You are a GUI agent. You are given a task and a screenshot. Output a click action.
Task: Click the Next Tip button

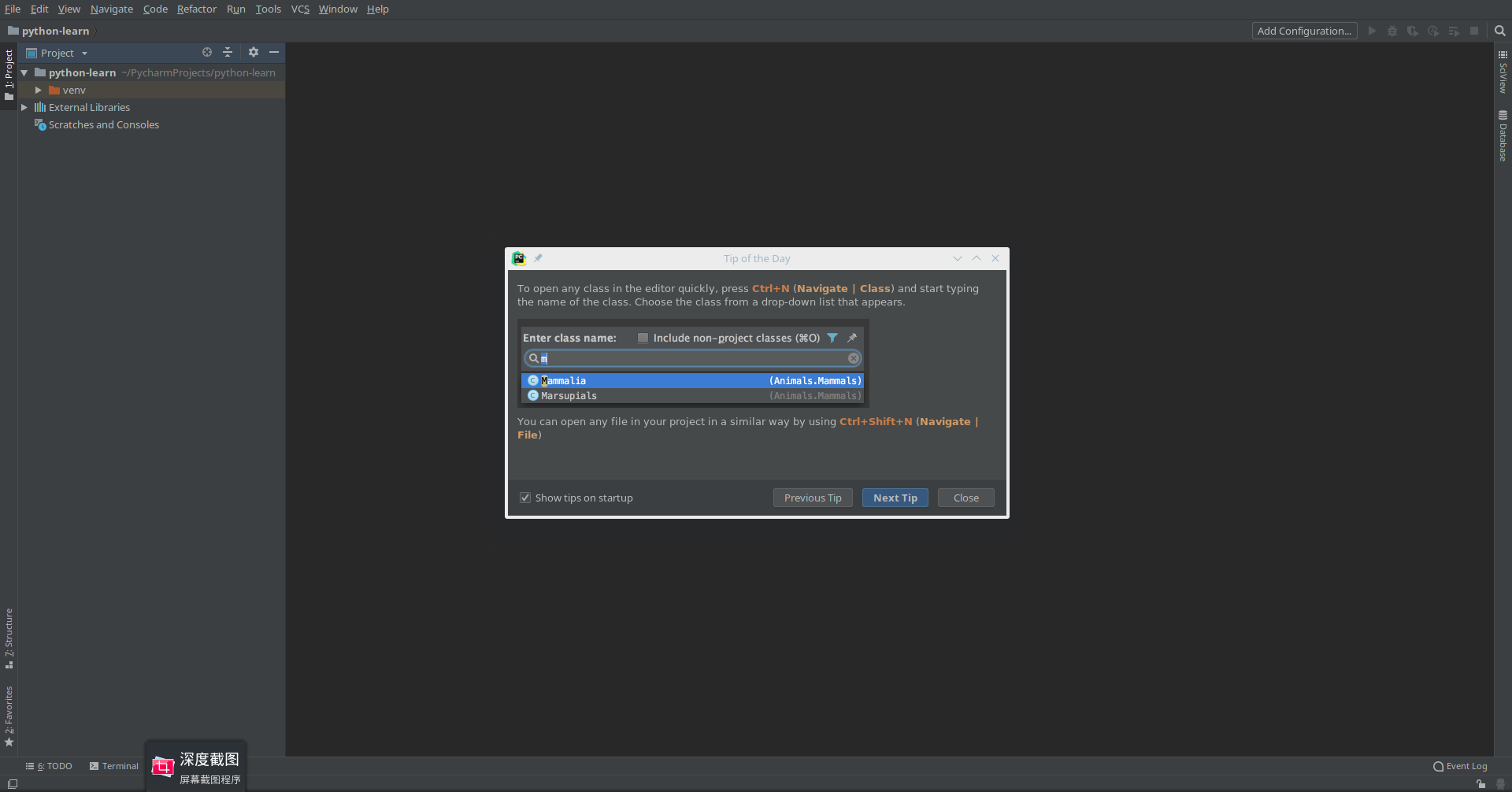895,498
